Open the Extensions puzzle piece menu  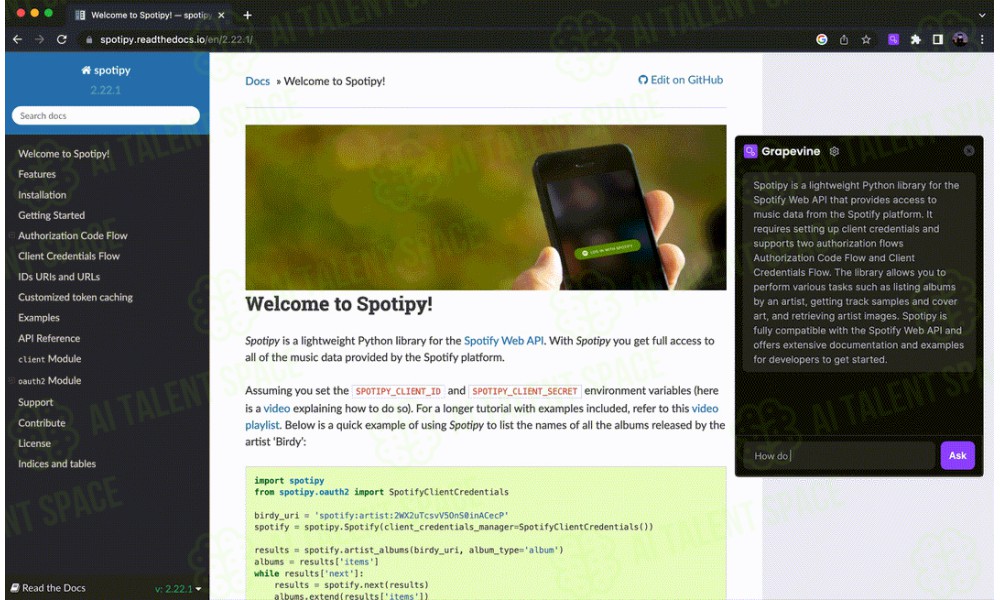(916, 40)
